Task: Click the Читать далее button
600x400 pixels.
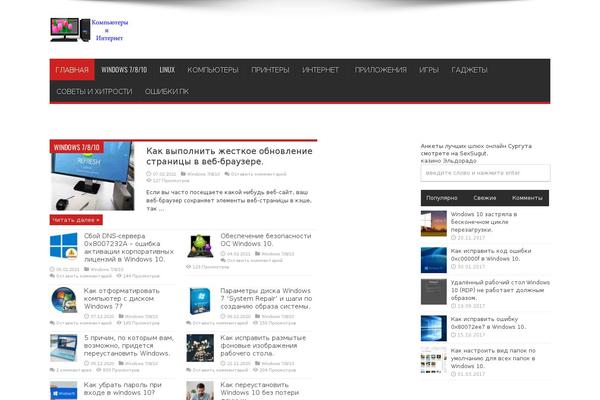Action: (x=76, y=220)
